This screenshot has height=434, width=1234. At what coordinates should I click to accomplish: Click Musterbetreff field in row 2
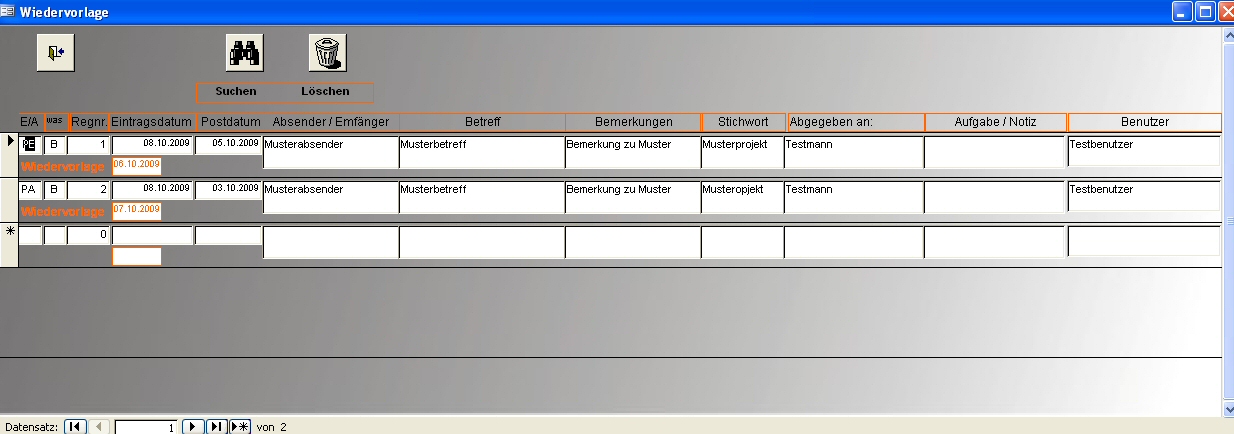(482, 197)
